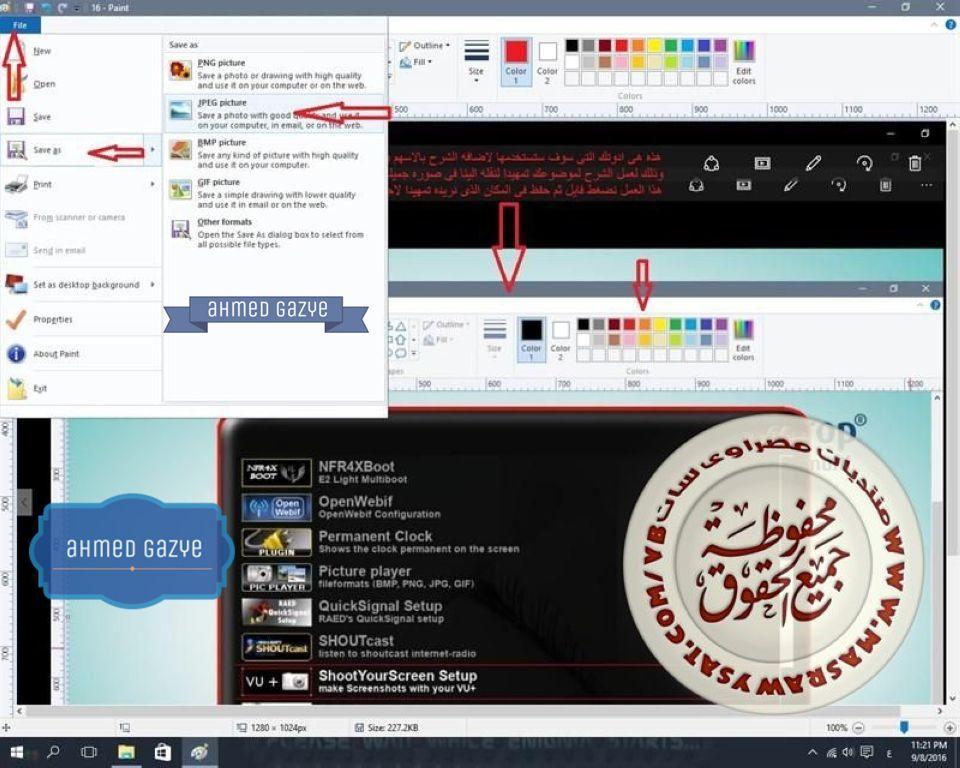Pick the green color swatch
Image resolution: width=960 pixels, height=768 pixels.
(671, 45)
